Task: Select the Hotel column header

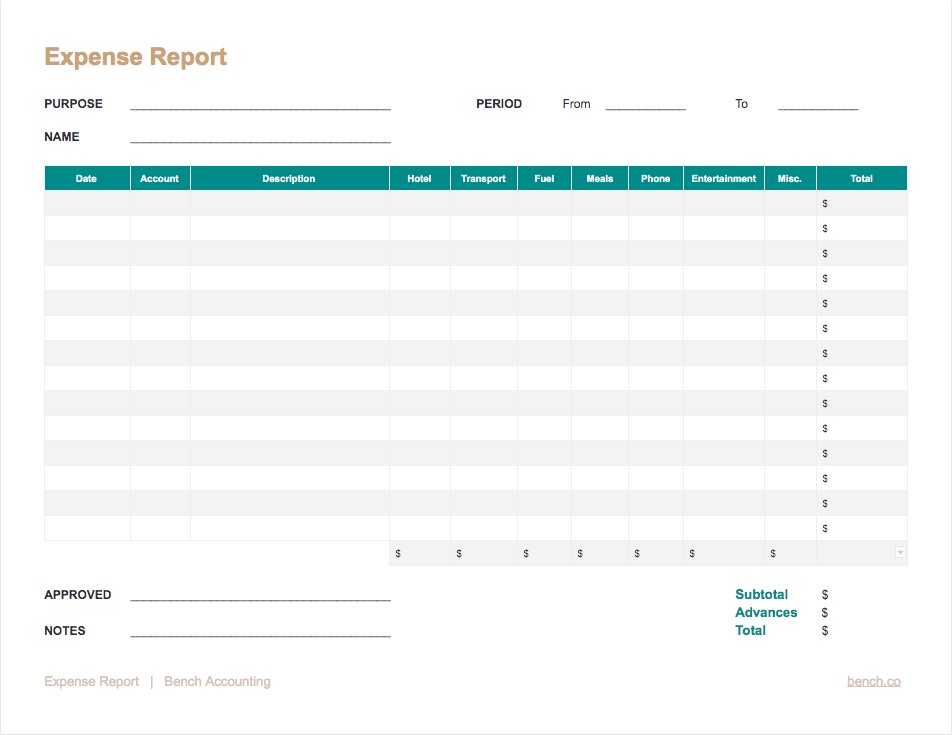Action: pyautogui.click(x=419, y=178)
